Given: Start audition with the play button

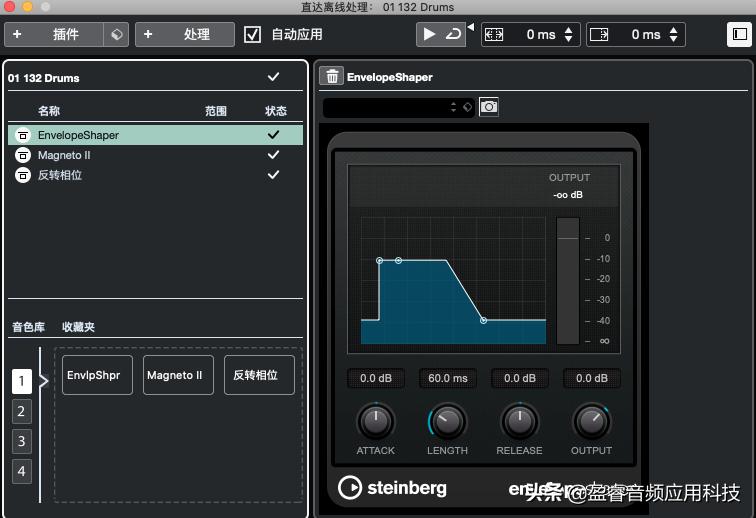Looking at the screenshot, I should [x=429, y=34].
